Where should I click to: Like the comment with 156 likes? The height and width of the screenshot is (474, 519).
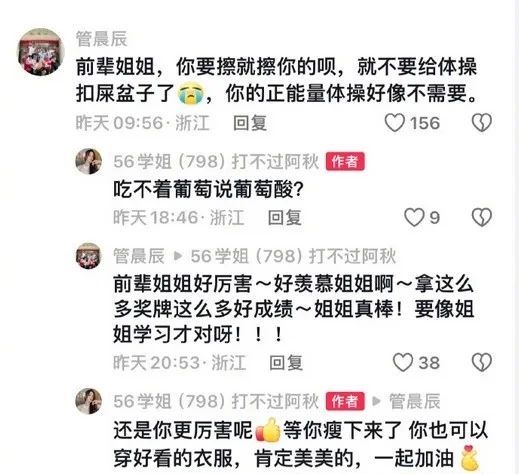395,123
